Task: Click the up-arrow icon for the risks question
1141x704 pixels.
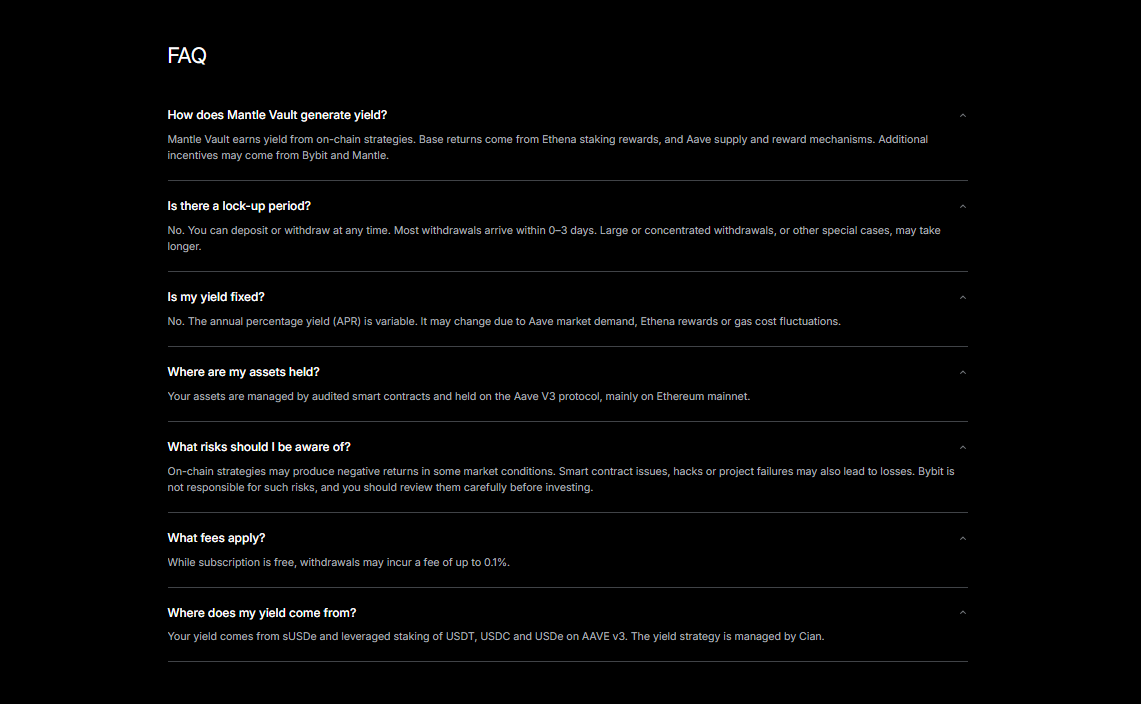Action: (962, 448)
